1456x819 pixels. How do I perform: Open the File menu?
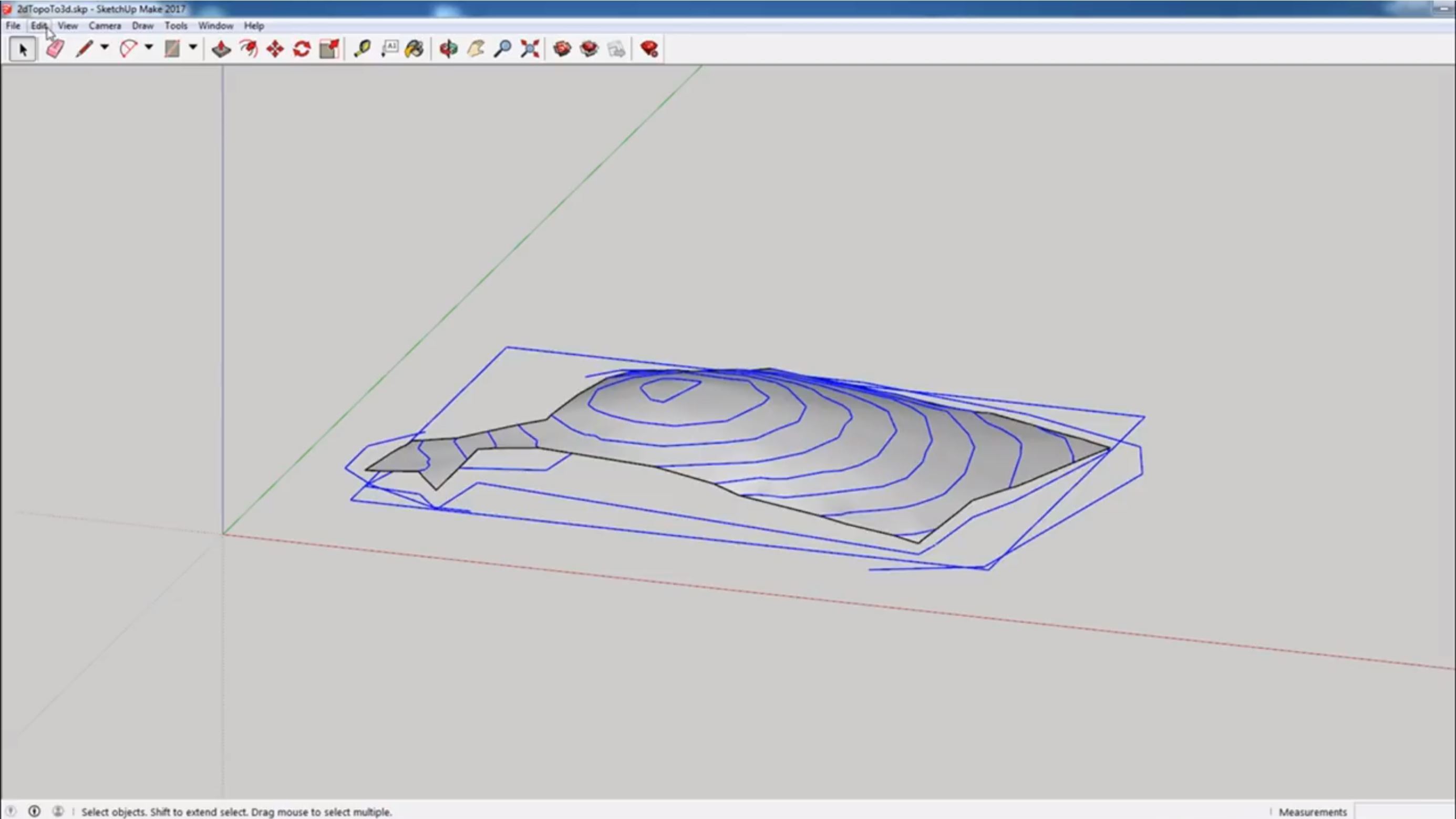[x=13, y=25]
